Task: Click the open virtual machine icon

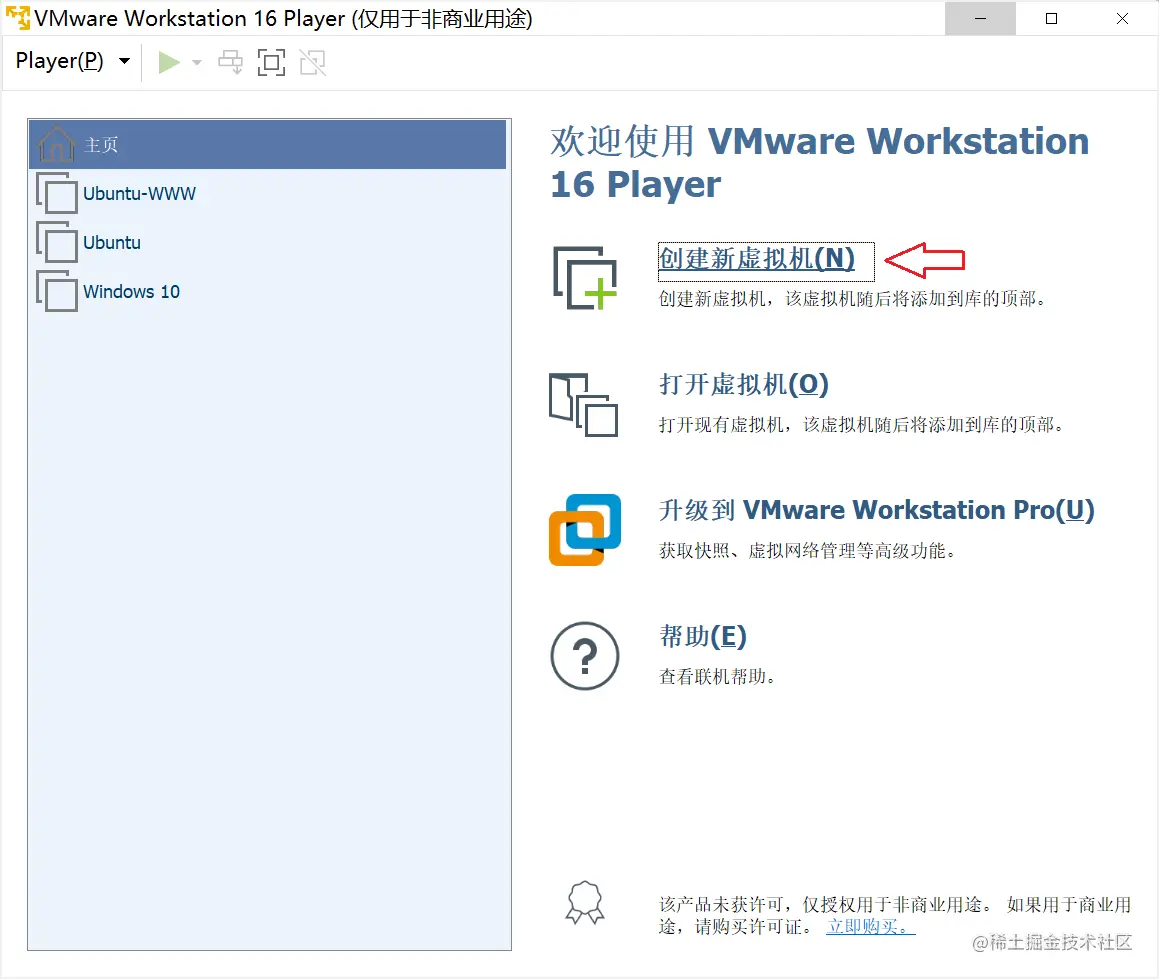Action: click(x=584, y=404)
